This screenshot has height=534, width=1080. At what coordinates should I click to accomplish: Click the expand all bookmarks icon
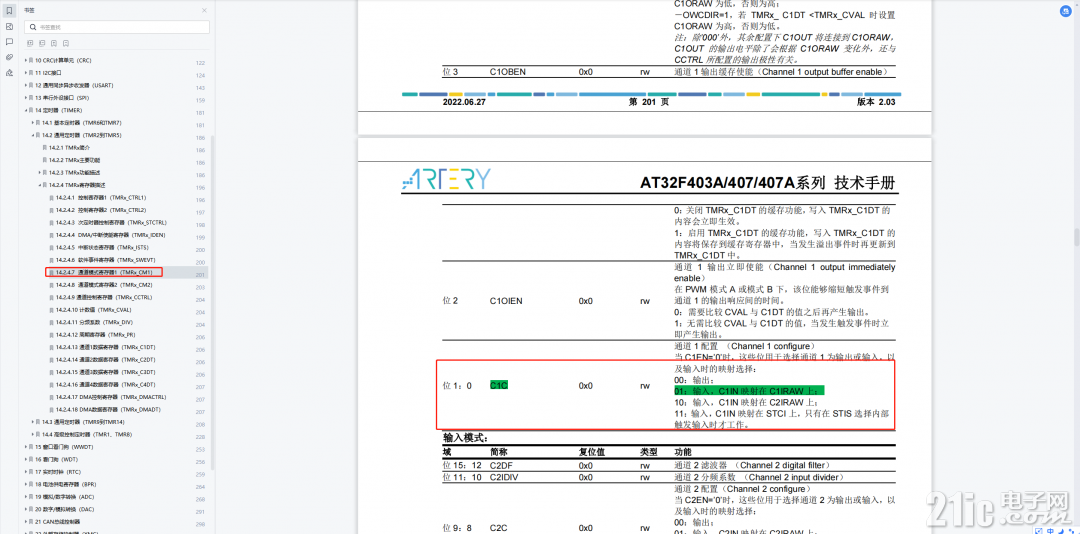coord(29,43)
